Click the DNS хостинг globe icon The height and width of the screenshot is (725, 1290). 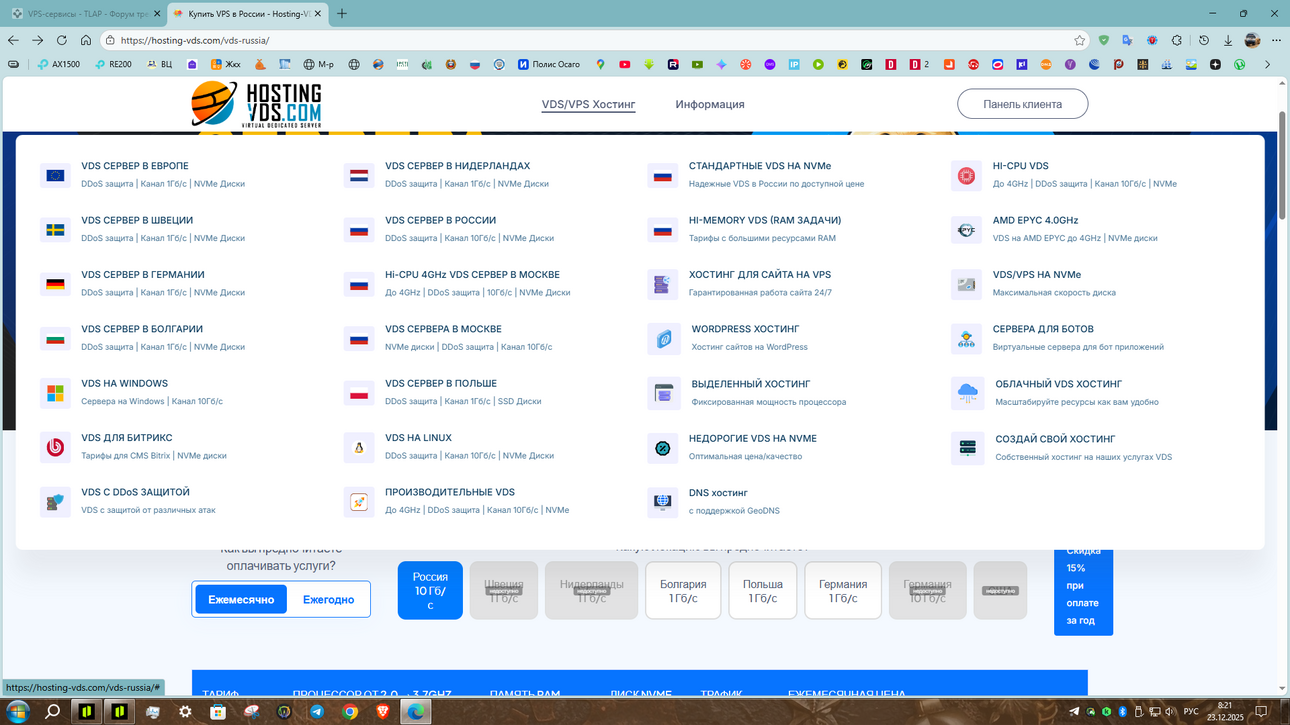pyautogui.click(x=662, y=502)
